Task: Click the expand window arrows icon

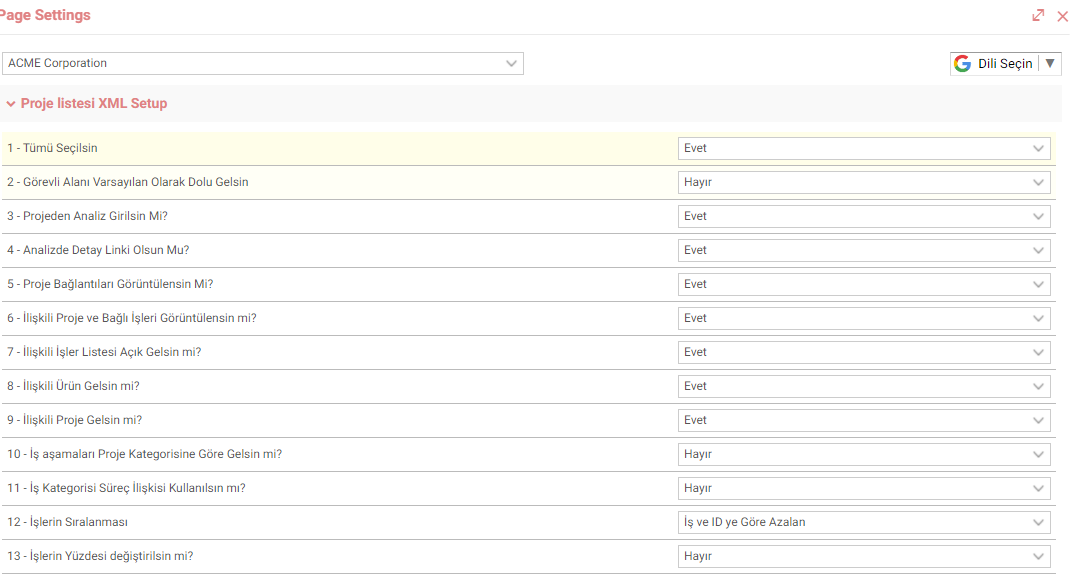Action: pyautogui.click(x=1038, y=15)
